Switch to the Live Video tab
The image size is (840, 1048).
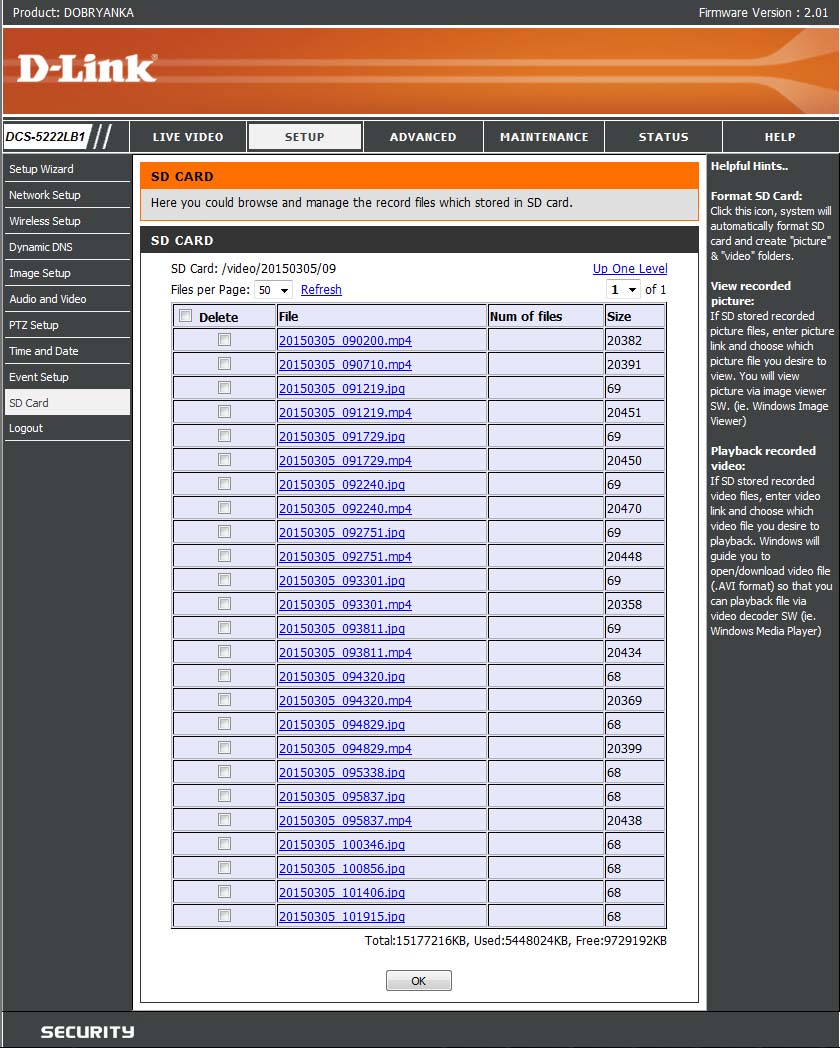(188, 137)
